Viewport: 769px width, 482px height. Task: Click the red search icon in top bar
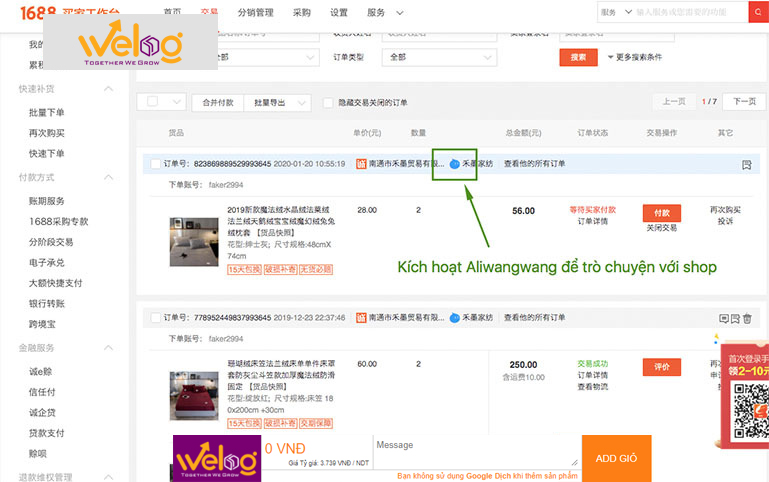coord(759,12)
